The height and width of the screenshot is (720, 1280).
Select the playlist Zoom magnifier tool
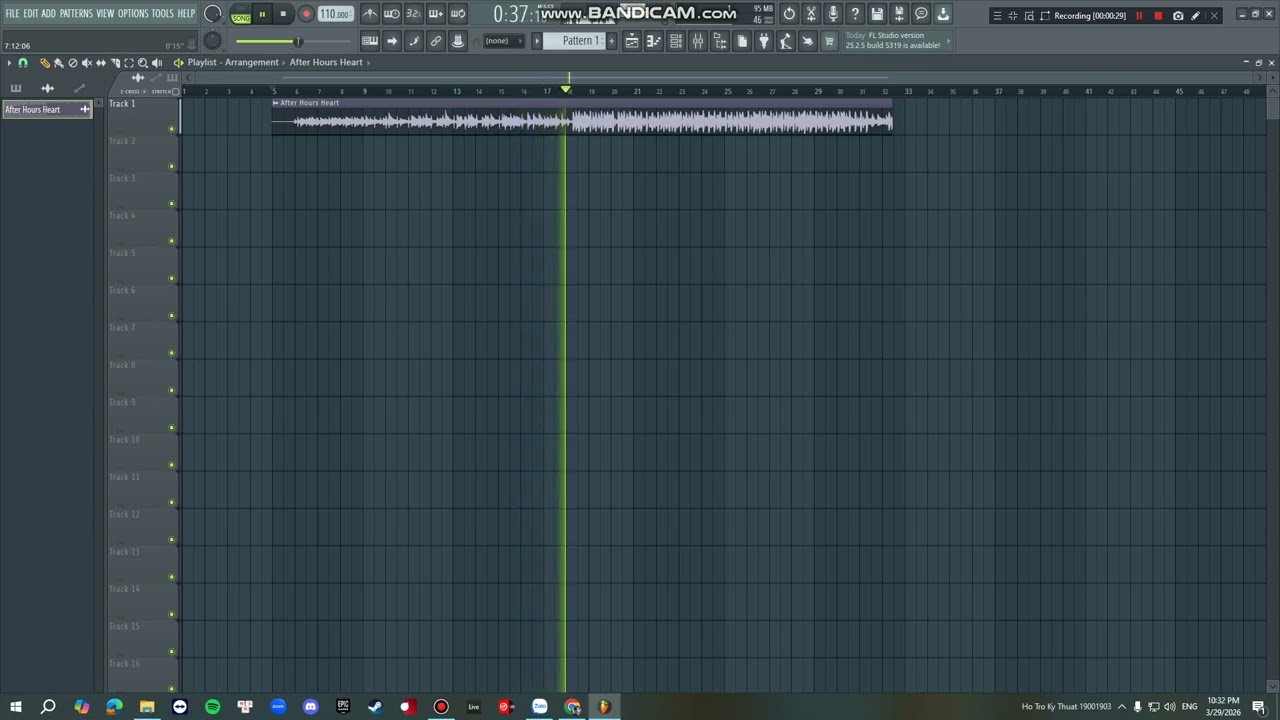pos(143,63)
